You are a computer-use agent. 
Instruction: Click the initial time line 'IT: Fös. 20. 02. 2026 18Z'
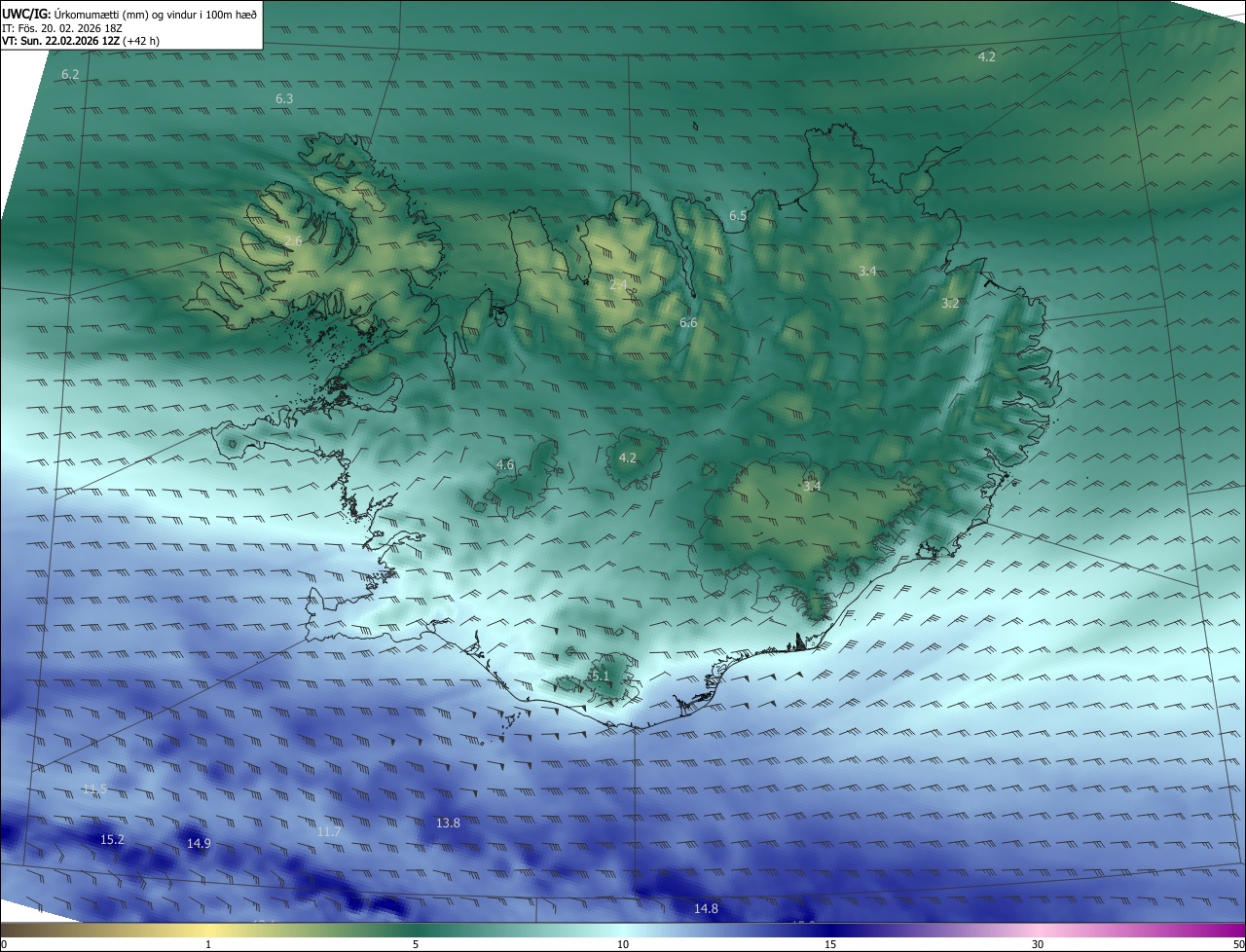61,28
